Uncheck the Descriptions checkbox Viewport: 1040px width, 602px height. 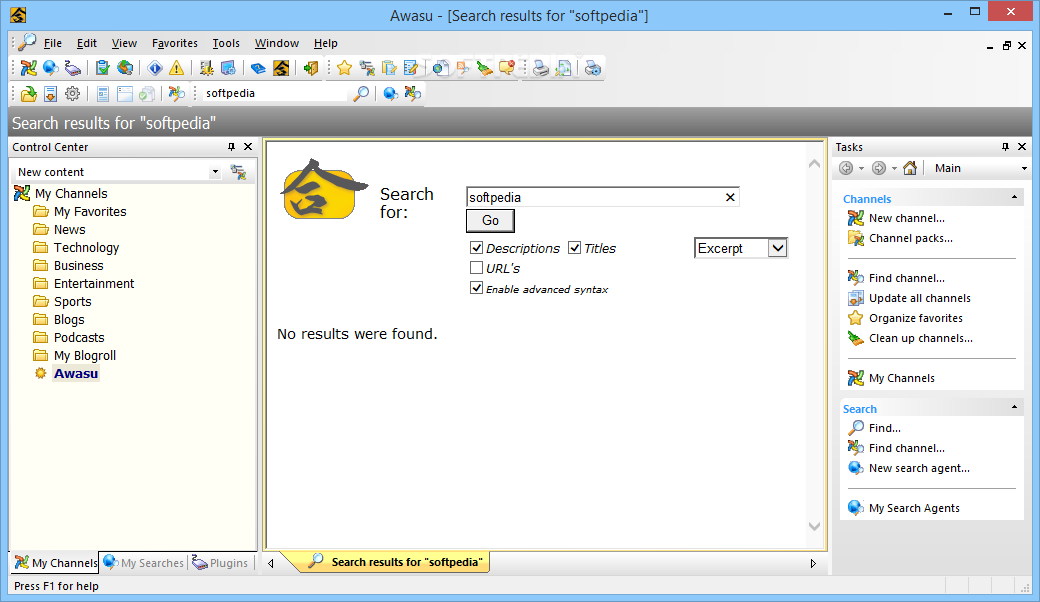pos(476,248)
